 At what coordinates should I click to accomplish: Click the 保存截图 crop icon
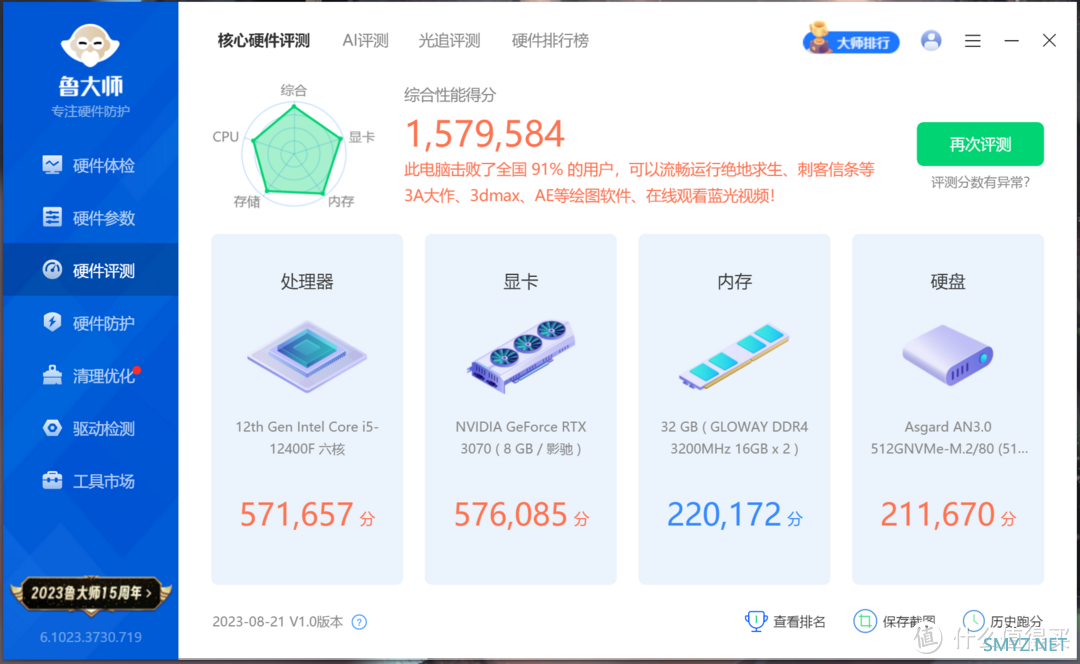tap(864, 621)
